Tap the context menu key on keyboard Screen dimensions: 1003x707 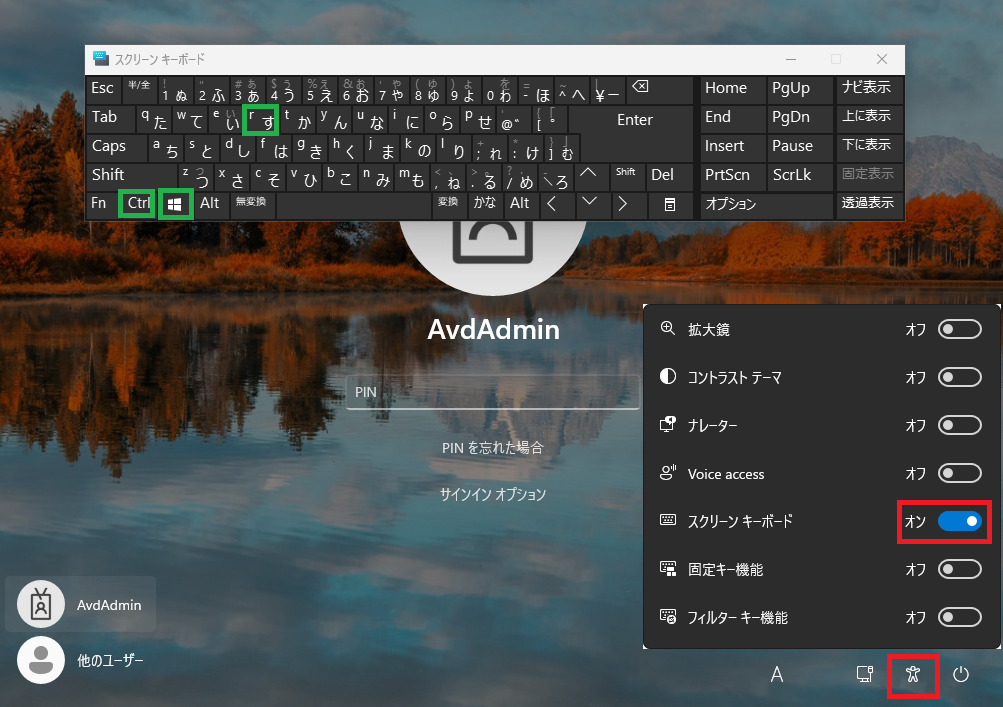coord(669,205)
